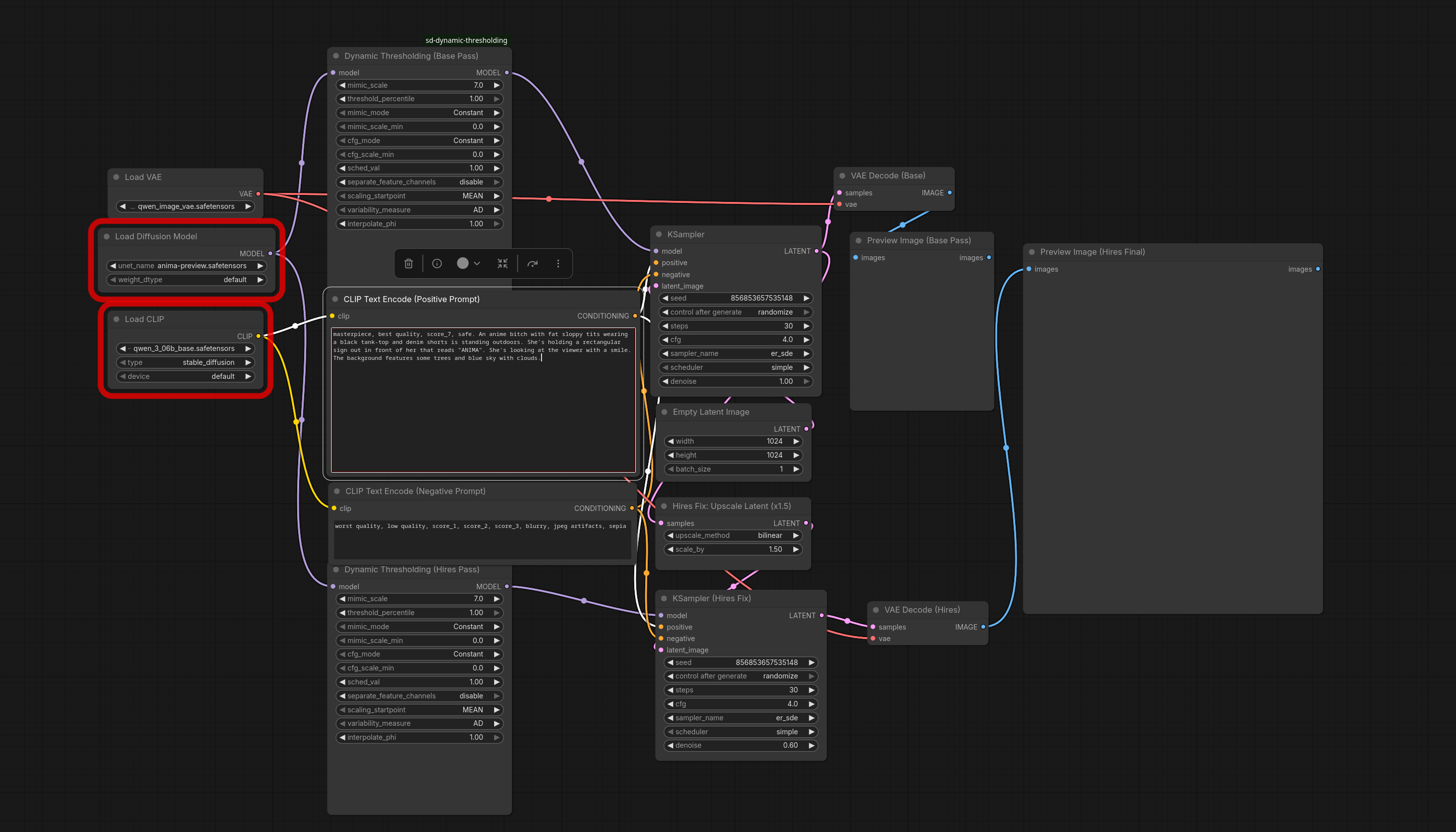Open the qwen_3_06b_base.safetensors selector in Load CLIP
This screenshot has height=832, width=1456.
(x=185, y=348)
